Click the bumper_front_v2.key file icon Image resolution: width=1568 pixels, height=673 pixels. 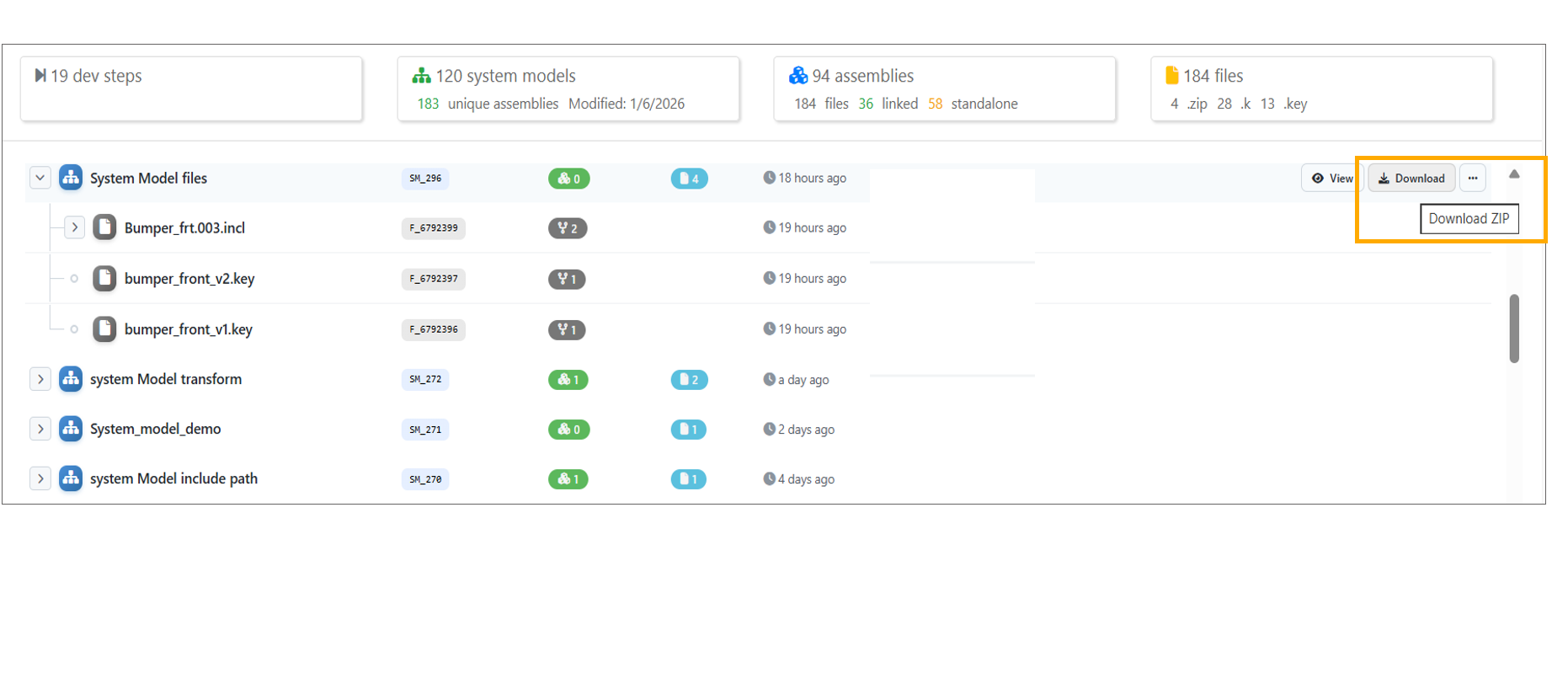[x=104, y=278]
